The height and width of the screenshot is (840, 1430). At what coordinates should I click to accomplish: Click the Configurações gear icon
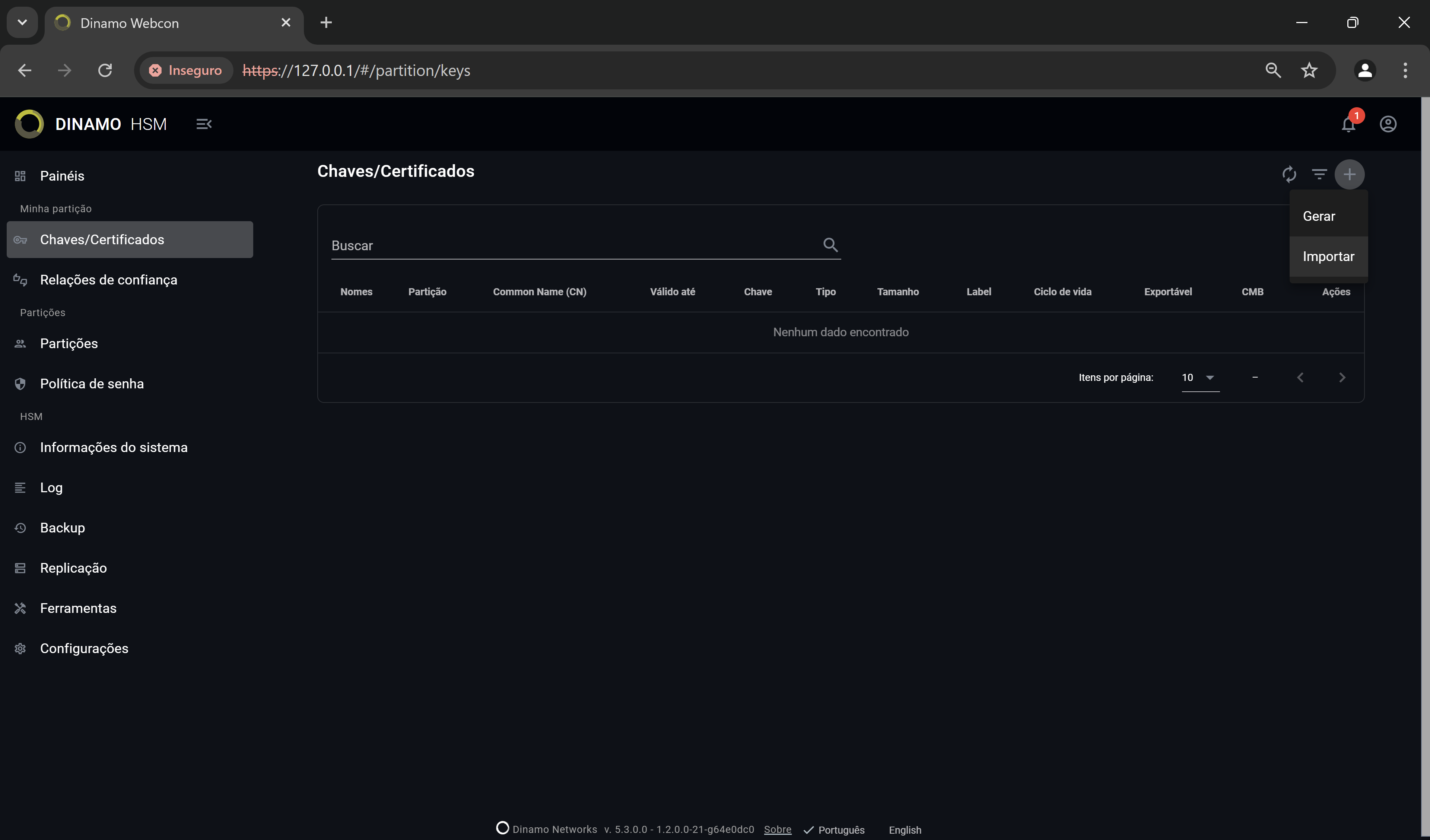[20, 649]
